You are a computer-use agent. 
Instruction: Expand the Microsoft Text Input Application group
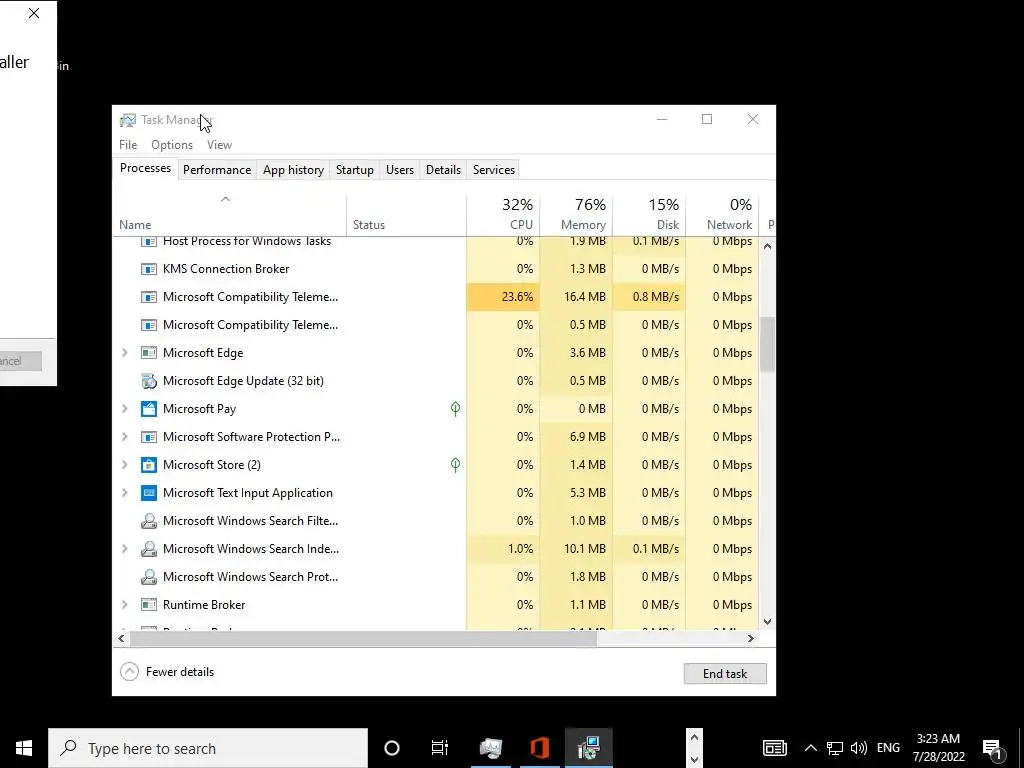point(125,493)
